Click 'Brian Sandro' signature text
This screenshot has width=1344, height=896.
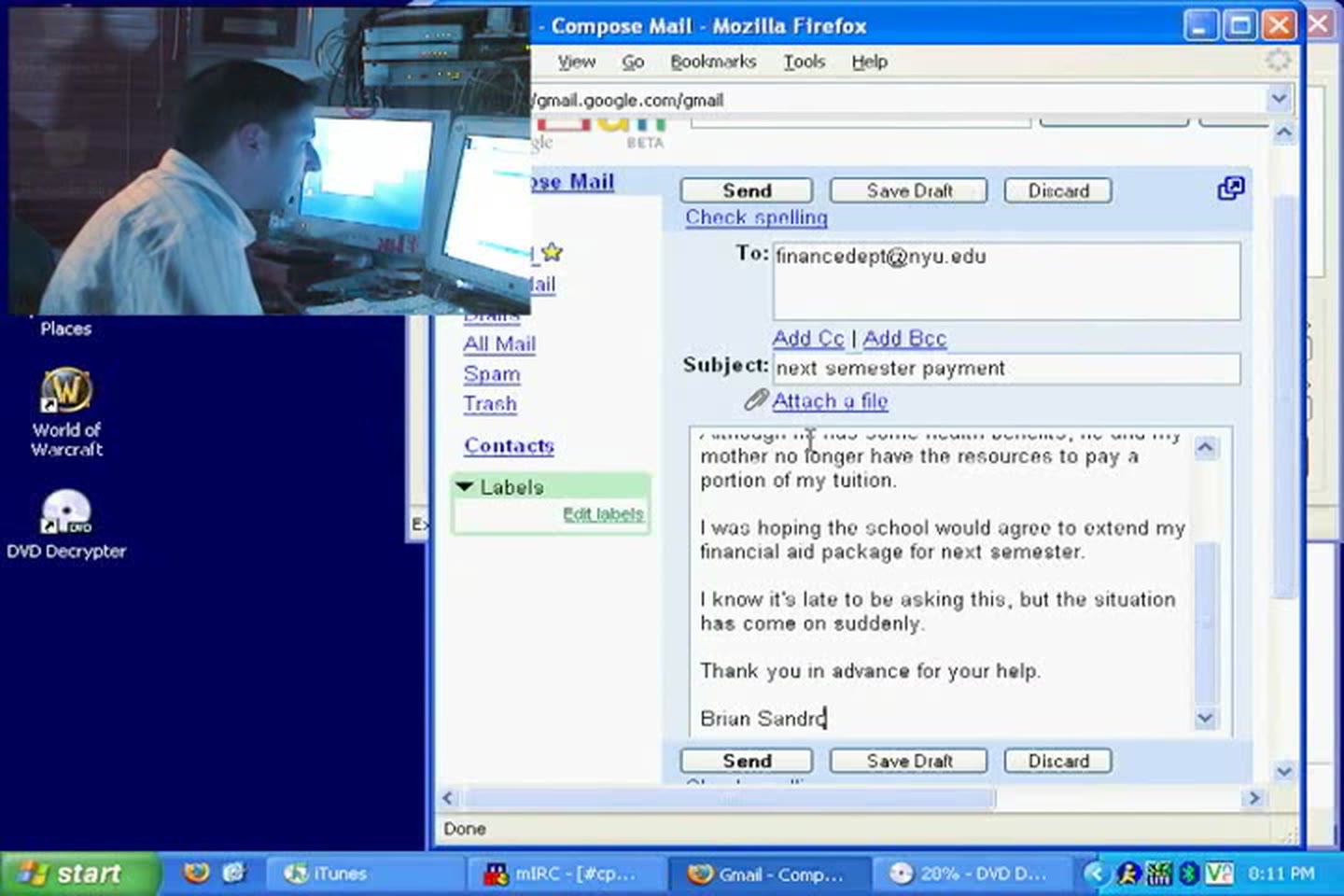[x=763, y=719]
